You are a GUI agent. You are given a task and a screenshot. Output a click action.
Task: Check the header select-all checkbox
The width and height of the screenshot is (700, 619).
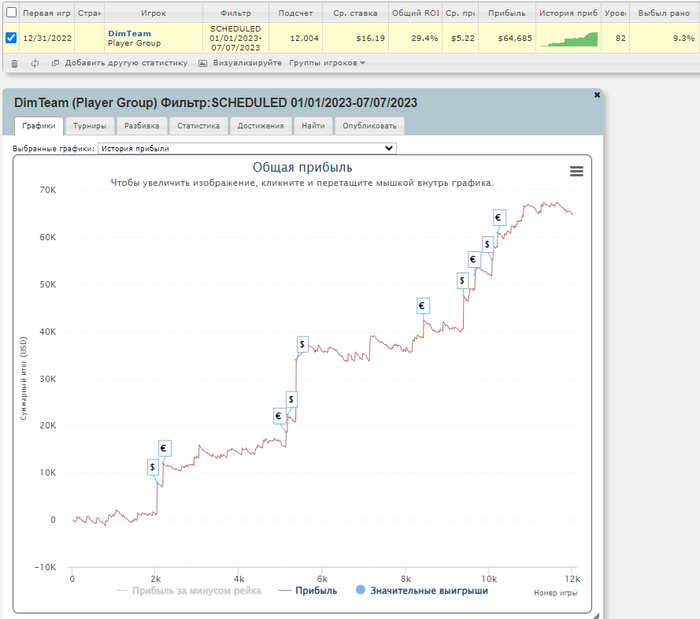(11, 12)
